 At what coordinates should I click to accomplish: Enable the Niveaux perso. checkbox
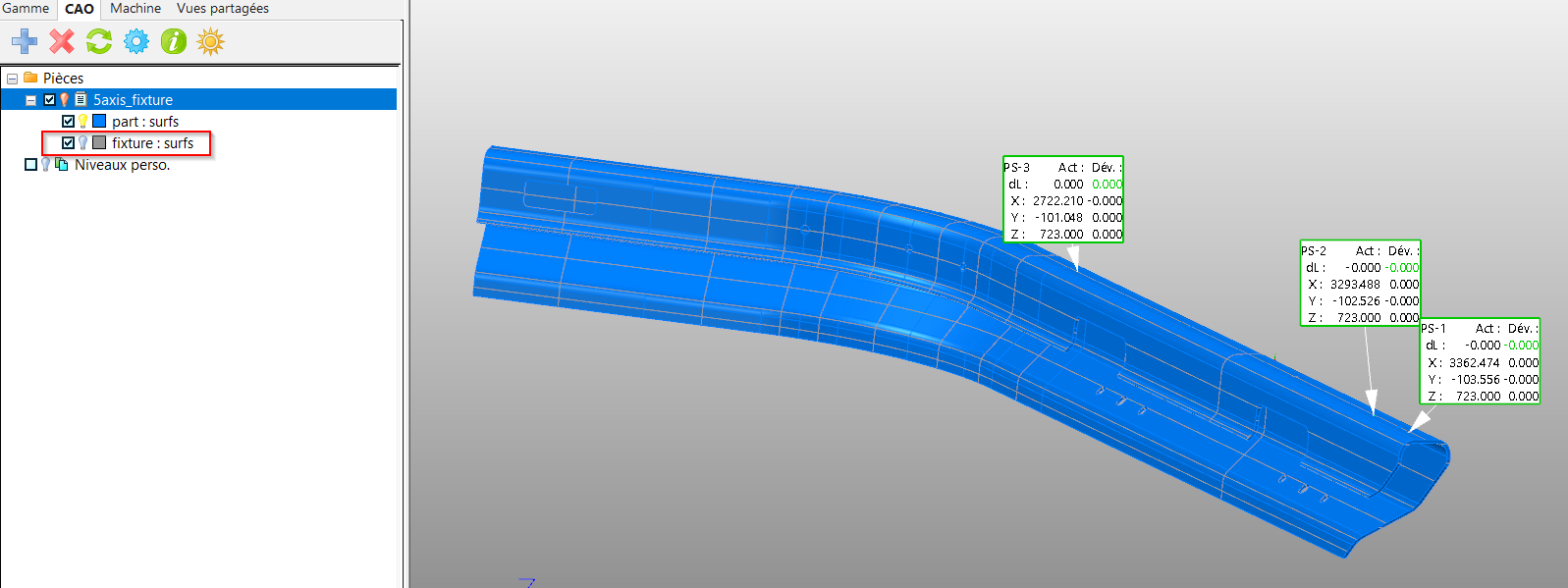coord(30,165)
